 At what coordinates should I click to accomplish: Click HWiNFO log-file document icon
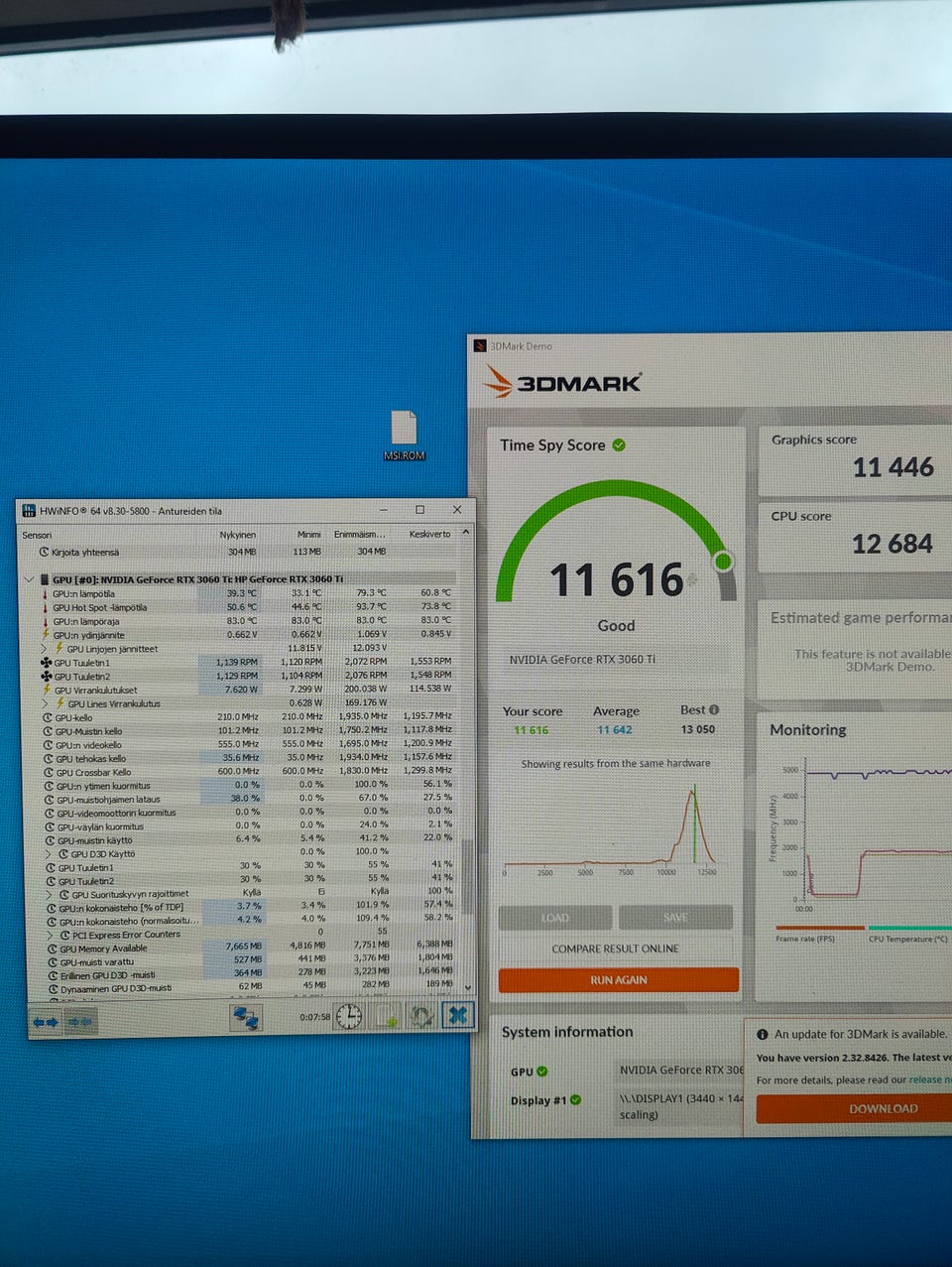[x=387, y=1016]
